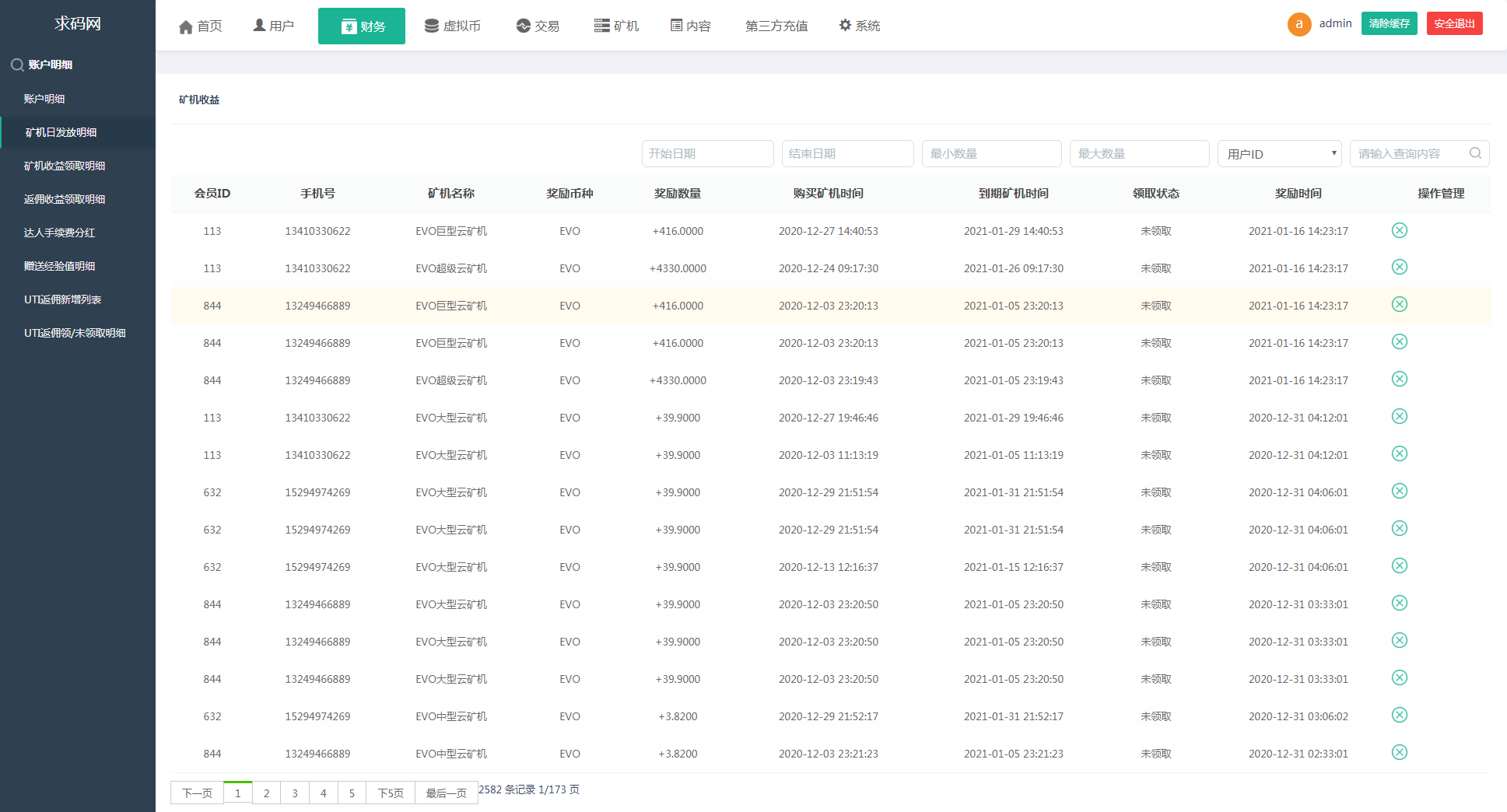
Task: Click delete icon for 2020-12-29 21:52:17 row
Action: (1399, 716)
